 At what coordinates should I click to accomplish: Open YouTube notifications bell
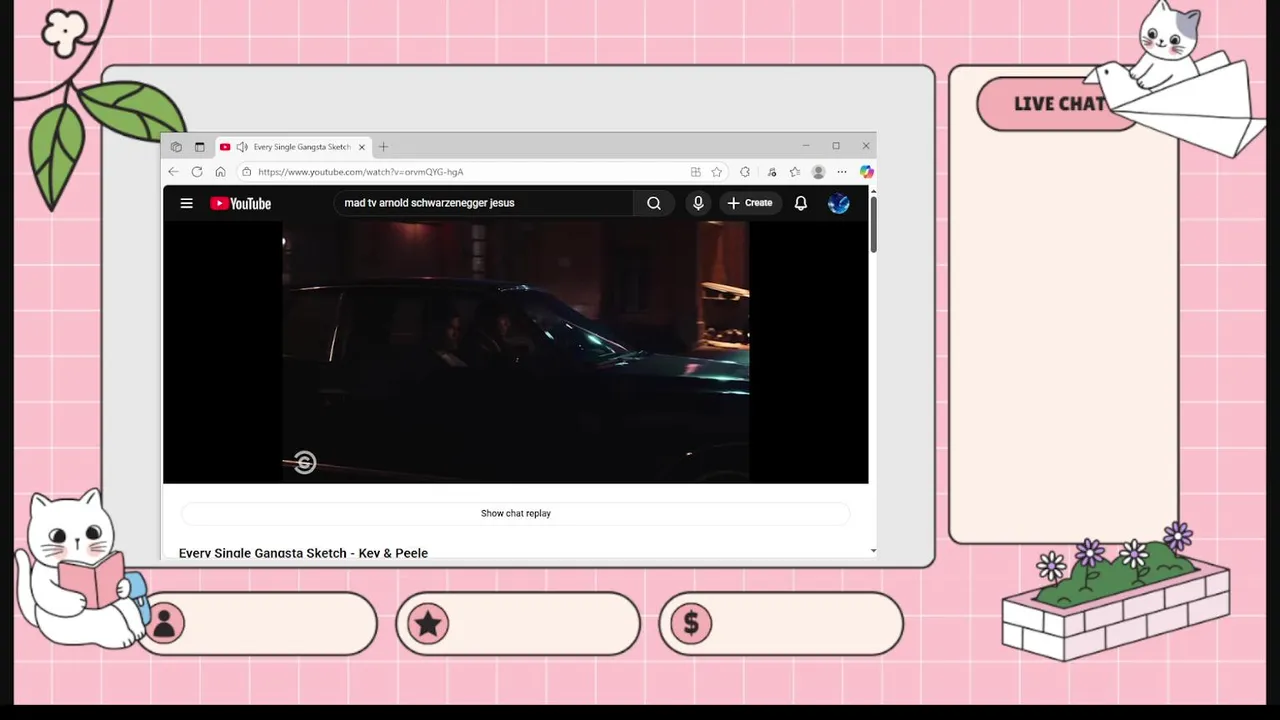(x=801, y=203)
